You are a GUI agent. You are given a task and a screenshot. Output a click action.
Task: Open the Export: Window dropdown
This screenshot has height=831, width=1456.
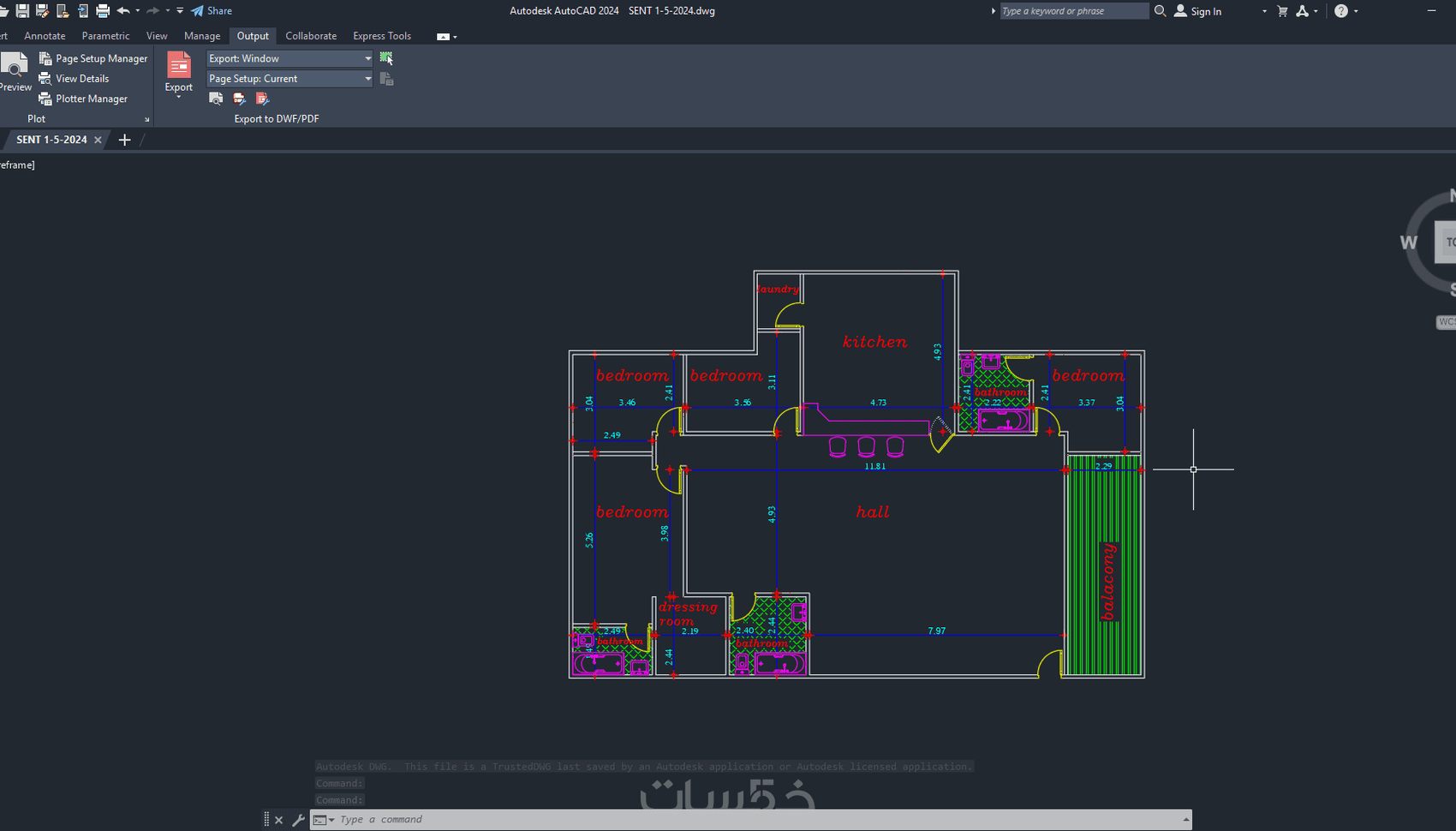pos(289,58)
